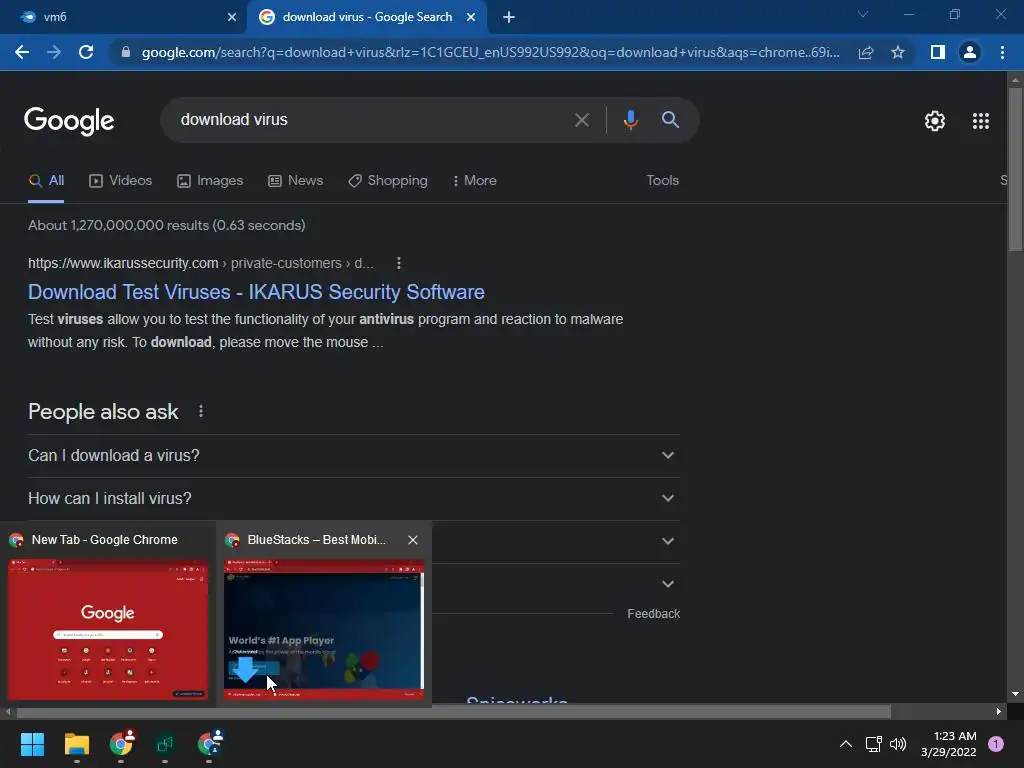Go back to the previous page
The width and height of the screenshot is (1024, 768).
tap(22, 52)
